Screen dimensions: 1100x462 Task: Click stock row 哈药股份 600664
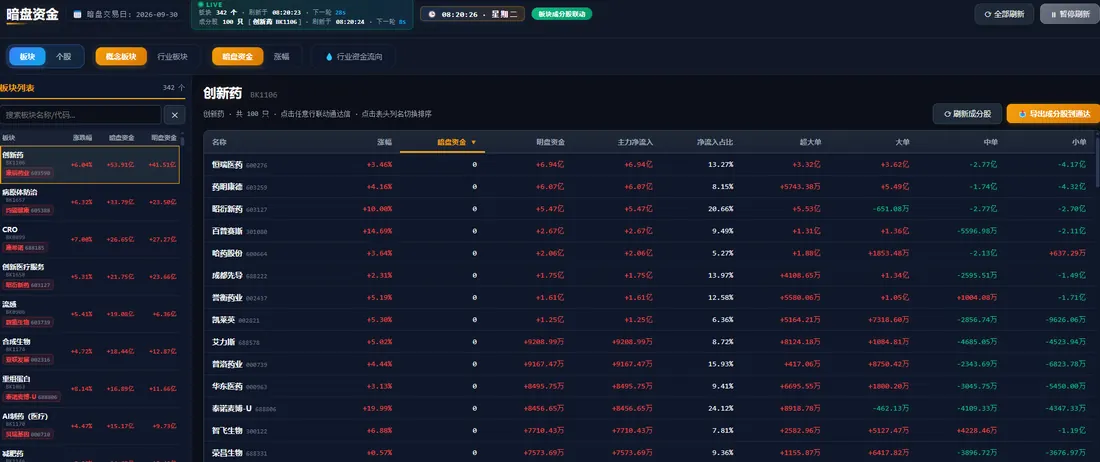pos(649,254)
